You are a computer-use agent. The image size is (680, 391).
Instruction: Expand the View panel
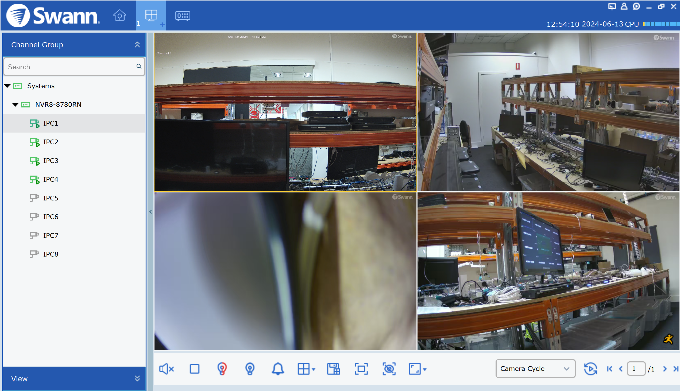[137, 378]
